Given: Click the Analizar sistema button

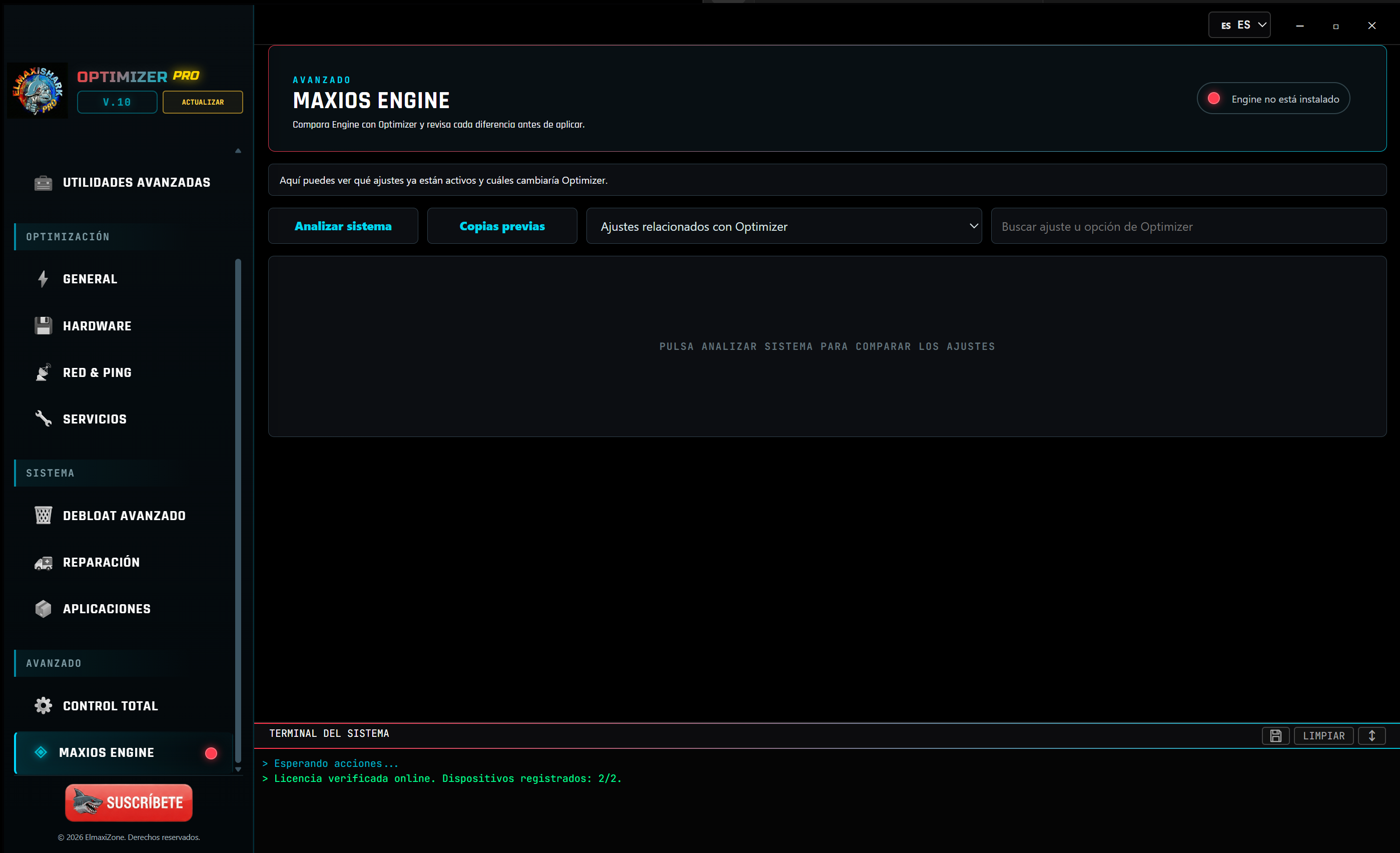Looking at the screenshot, I should click(343, 226).
